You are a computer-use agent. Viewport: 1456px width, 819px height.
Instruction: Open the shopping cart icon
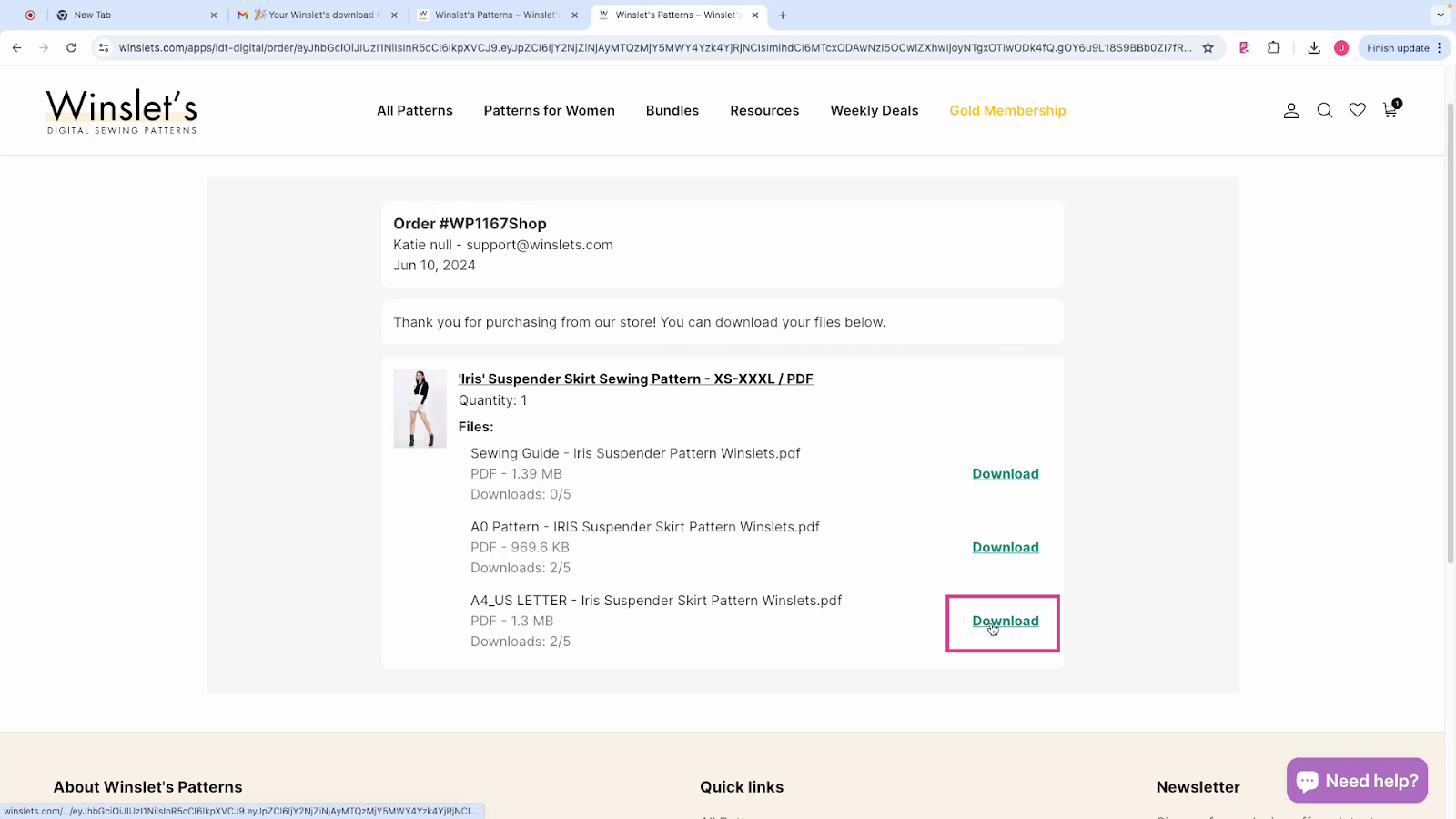1390,110
